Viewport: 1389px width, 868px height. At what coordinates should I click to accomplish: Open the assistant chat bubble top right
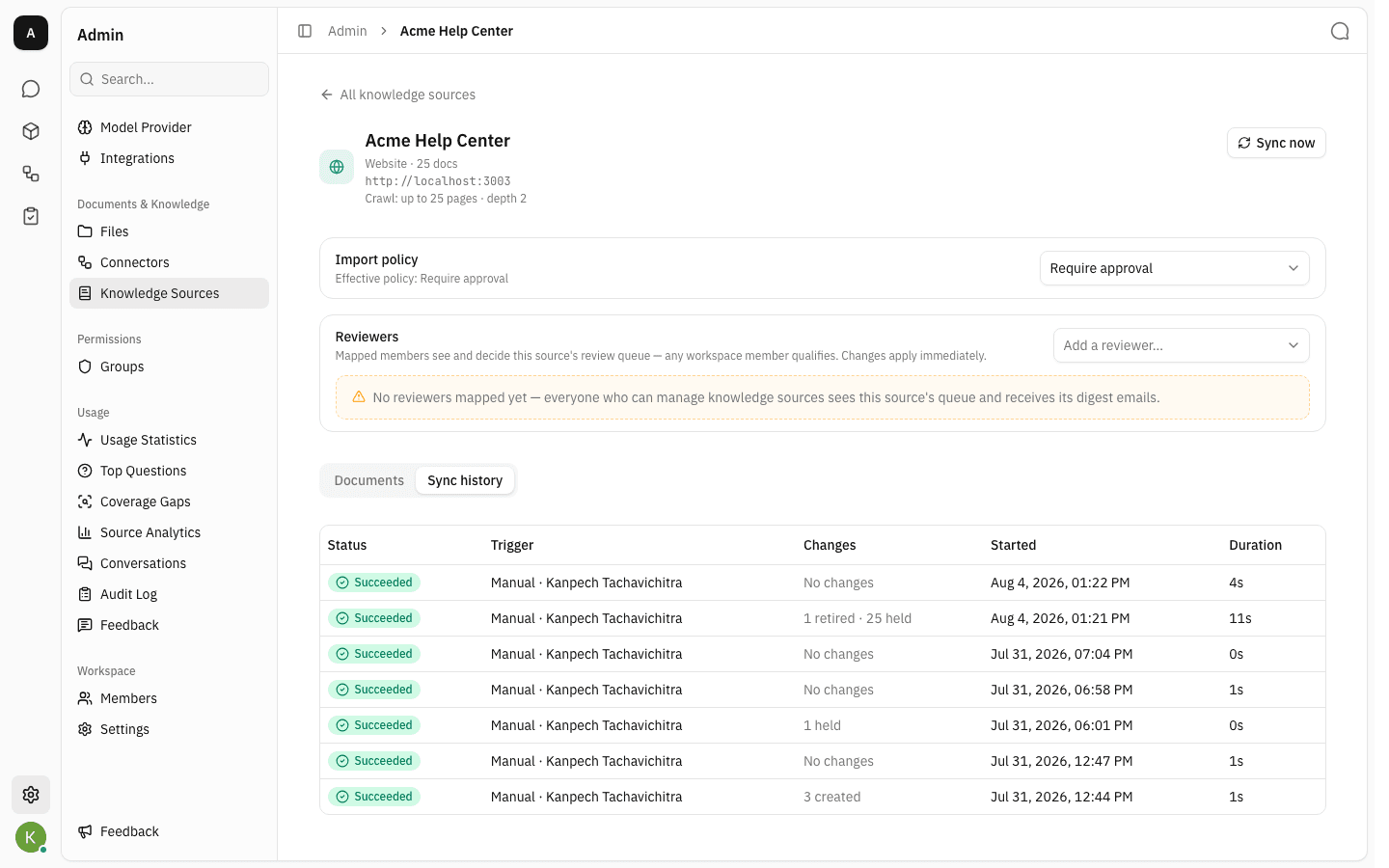[1340, 31]
